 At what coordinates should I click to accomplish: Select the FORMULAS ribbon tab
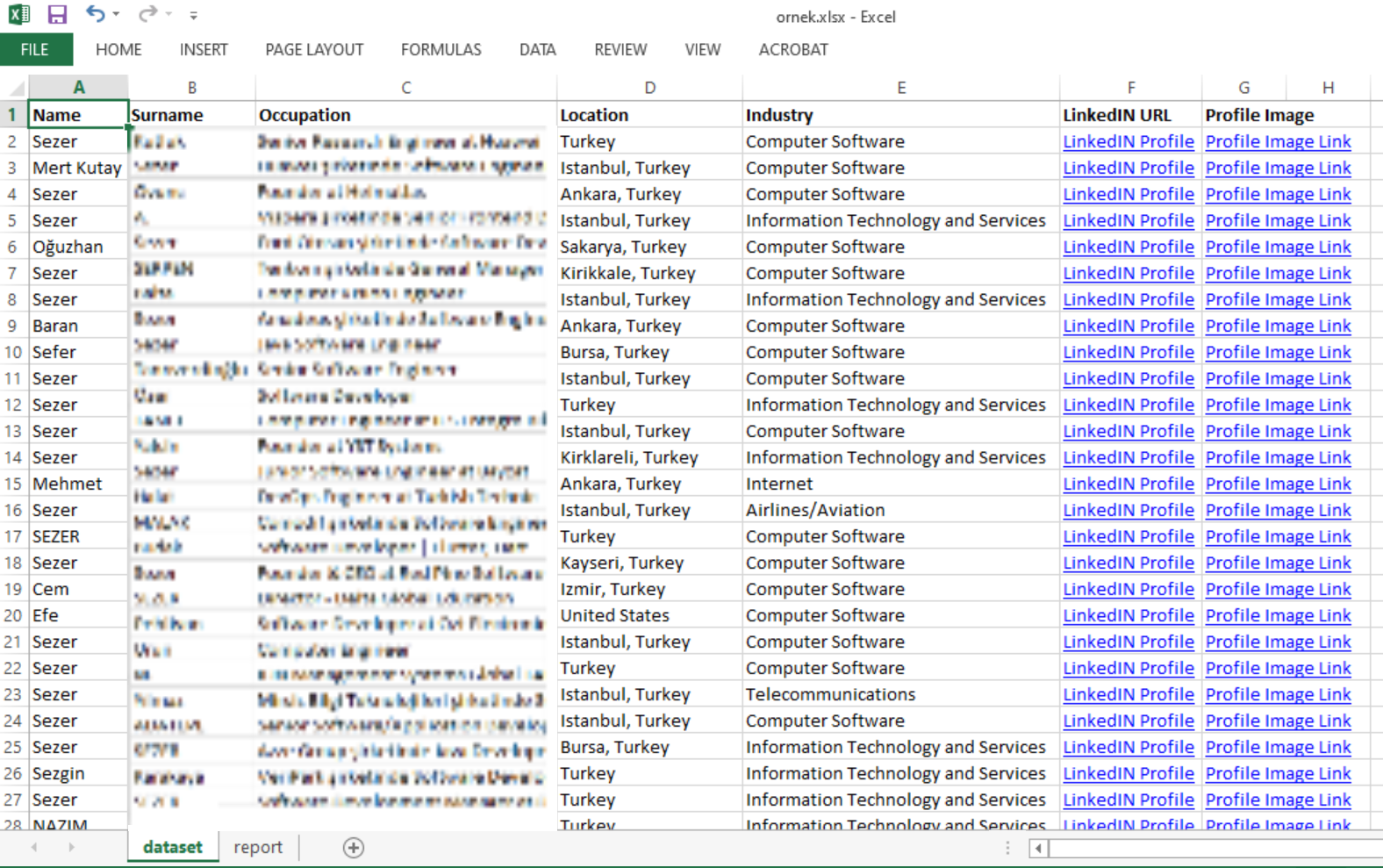441,49
